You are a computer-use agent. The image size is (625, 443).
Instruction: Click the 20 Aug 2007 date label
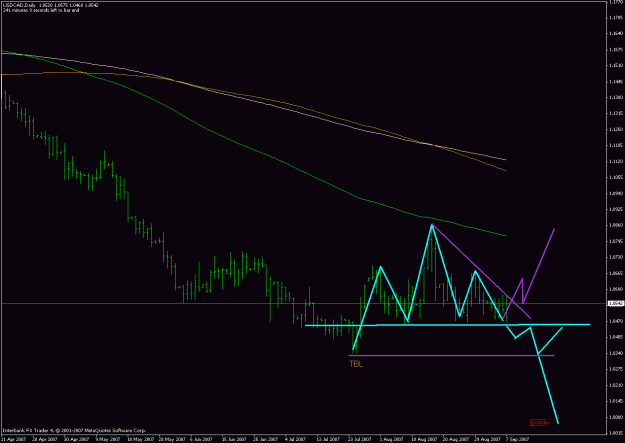click(455, 439)
